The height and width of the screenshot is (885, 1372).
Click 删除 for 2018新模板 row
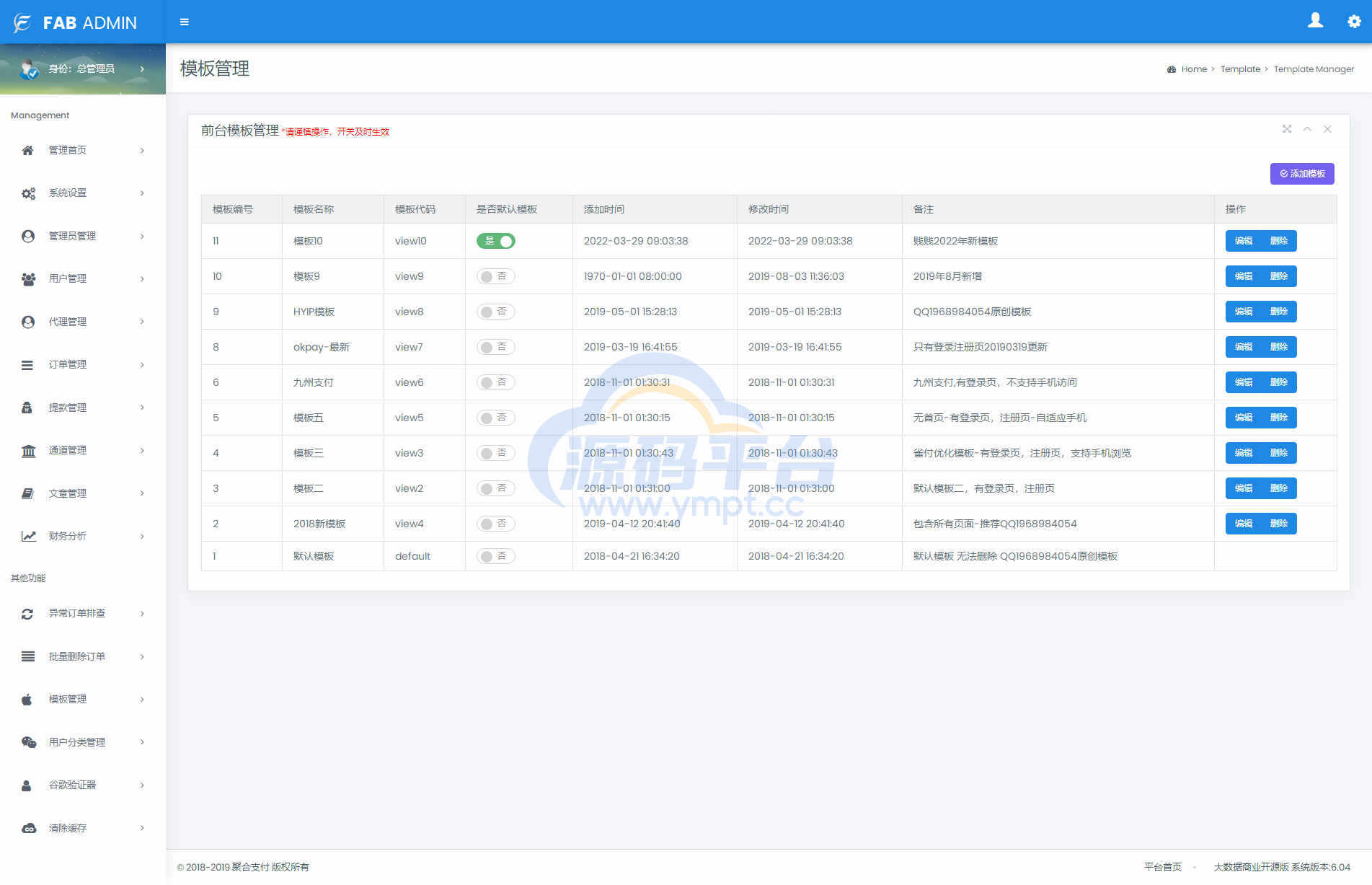pyautogui.click(x=1279, y=524)
